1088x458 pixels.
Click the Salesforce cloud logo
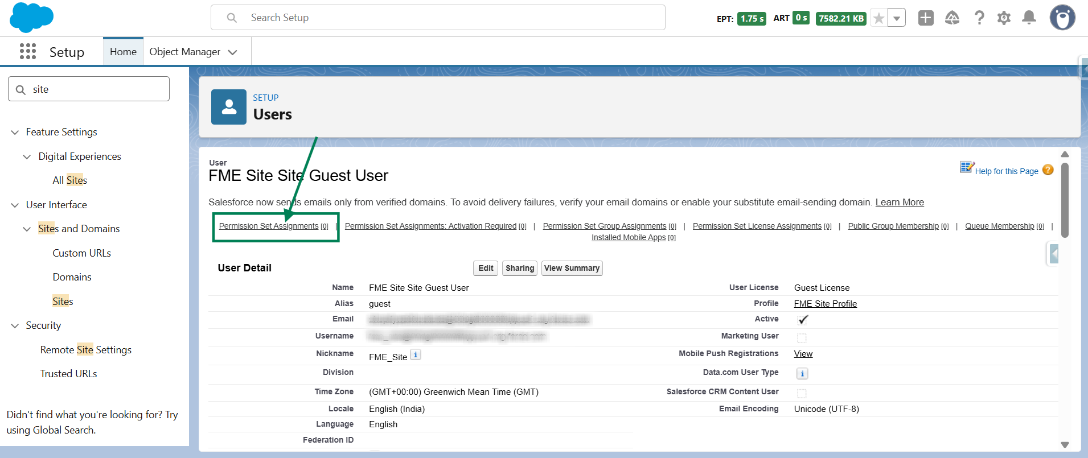click(32, 17)
